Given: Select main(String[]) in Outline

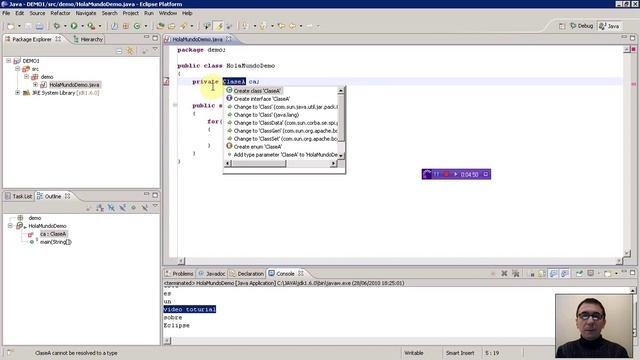Looking at the screenshot, I should pyautogui.click(x=56, y=242).
